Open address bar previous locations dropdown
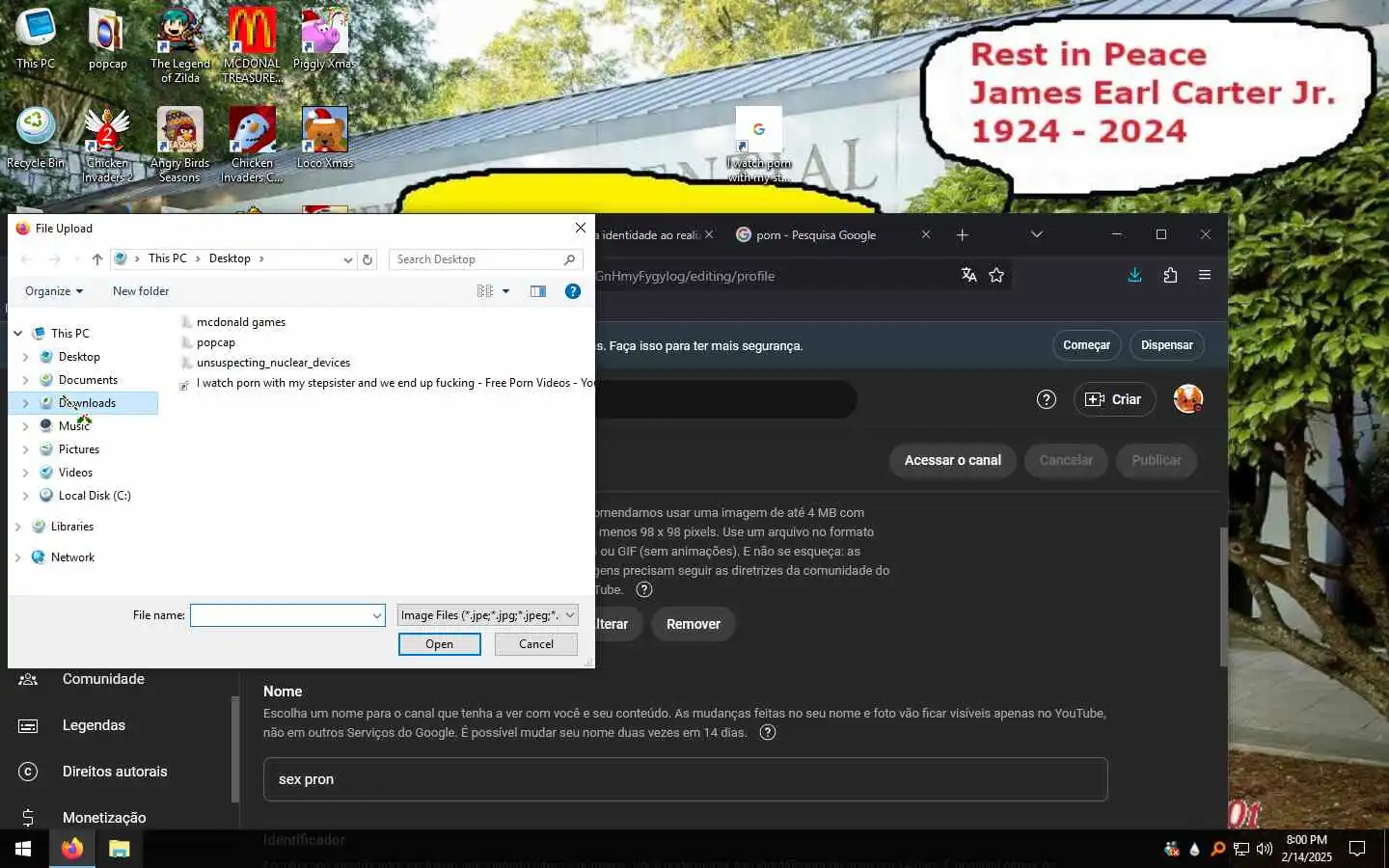This screenshot has height=868, width=1389. tap(348, 259)
